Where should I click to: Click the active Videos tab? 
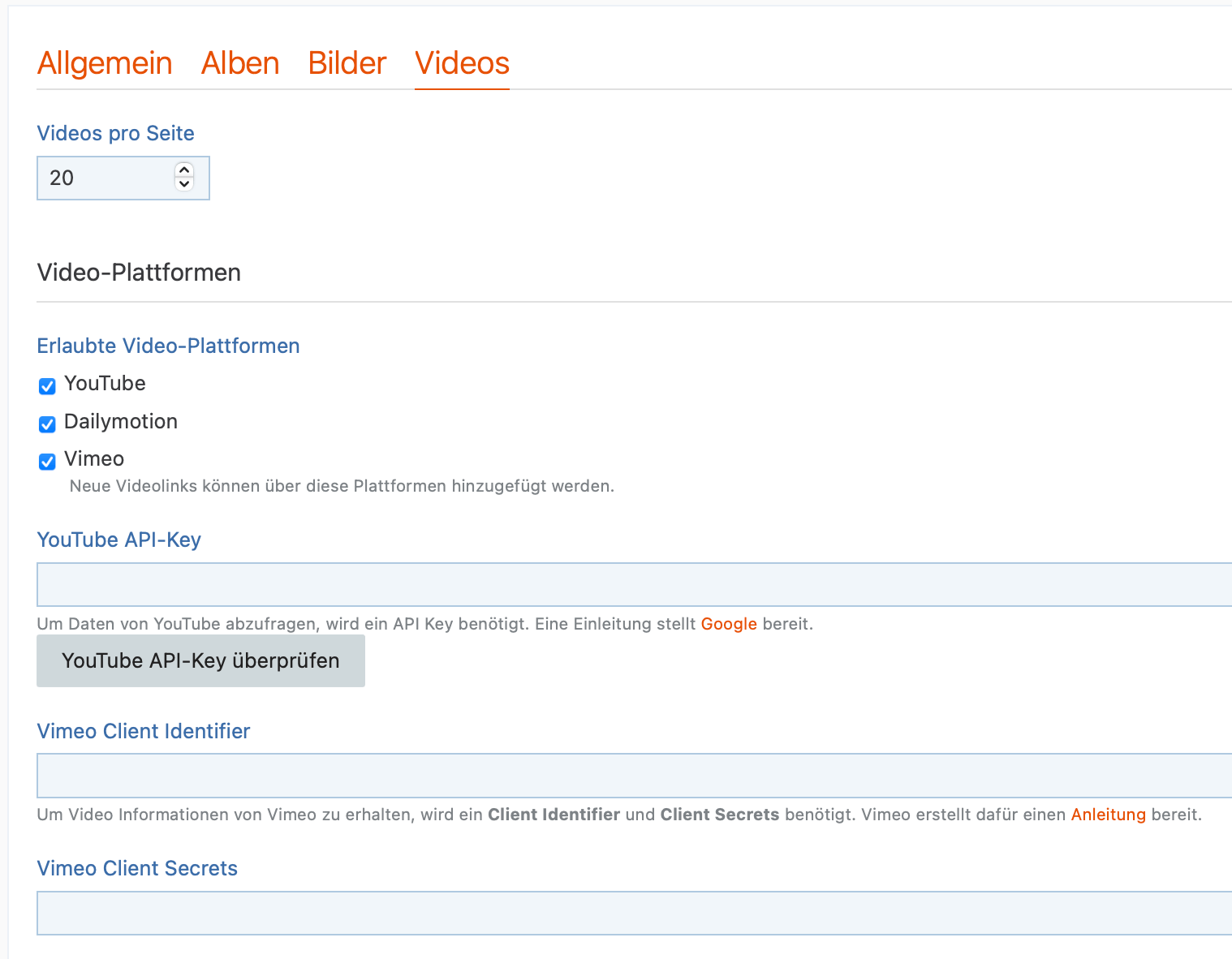click(462, 63)
